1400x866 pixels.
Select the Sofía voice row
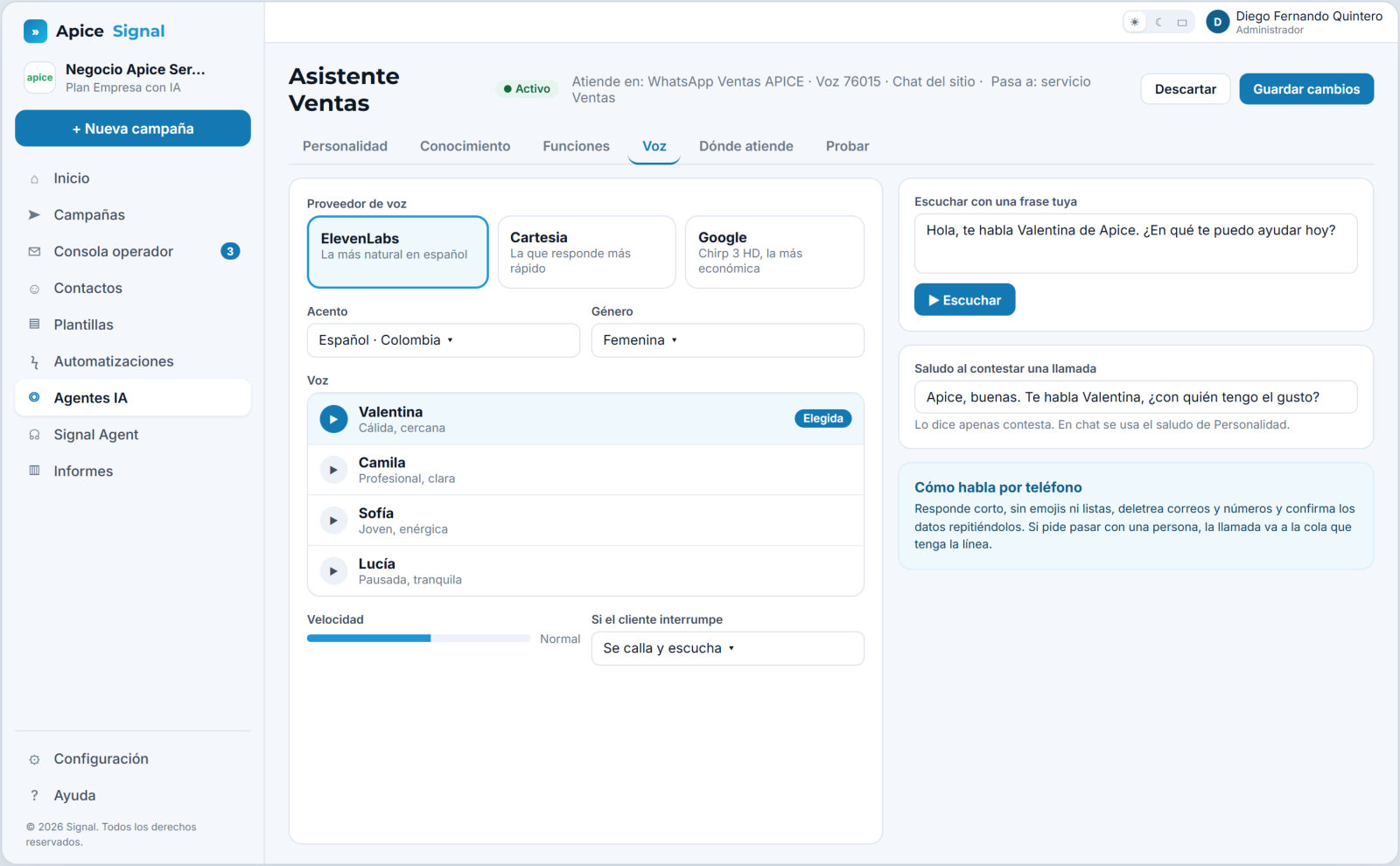585,520
